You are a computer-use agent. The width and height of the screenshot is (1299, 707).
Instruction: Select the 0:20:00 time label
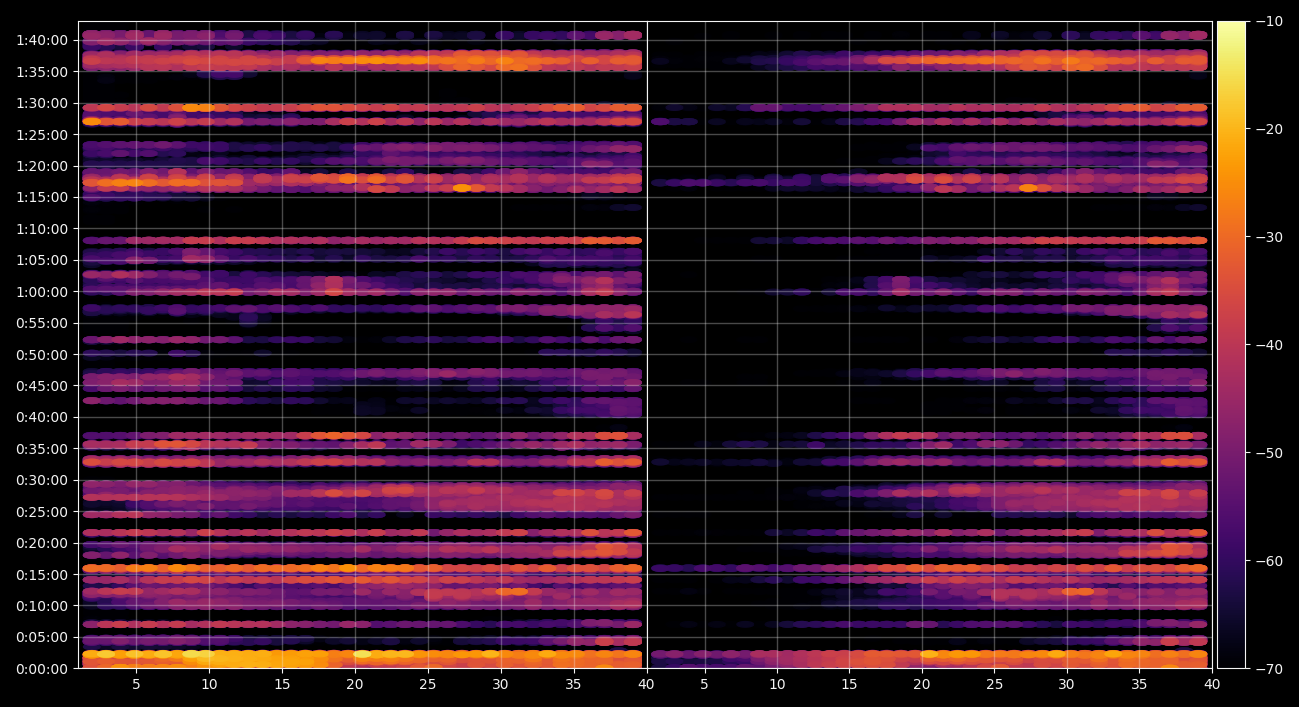42,543
